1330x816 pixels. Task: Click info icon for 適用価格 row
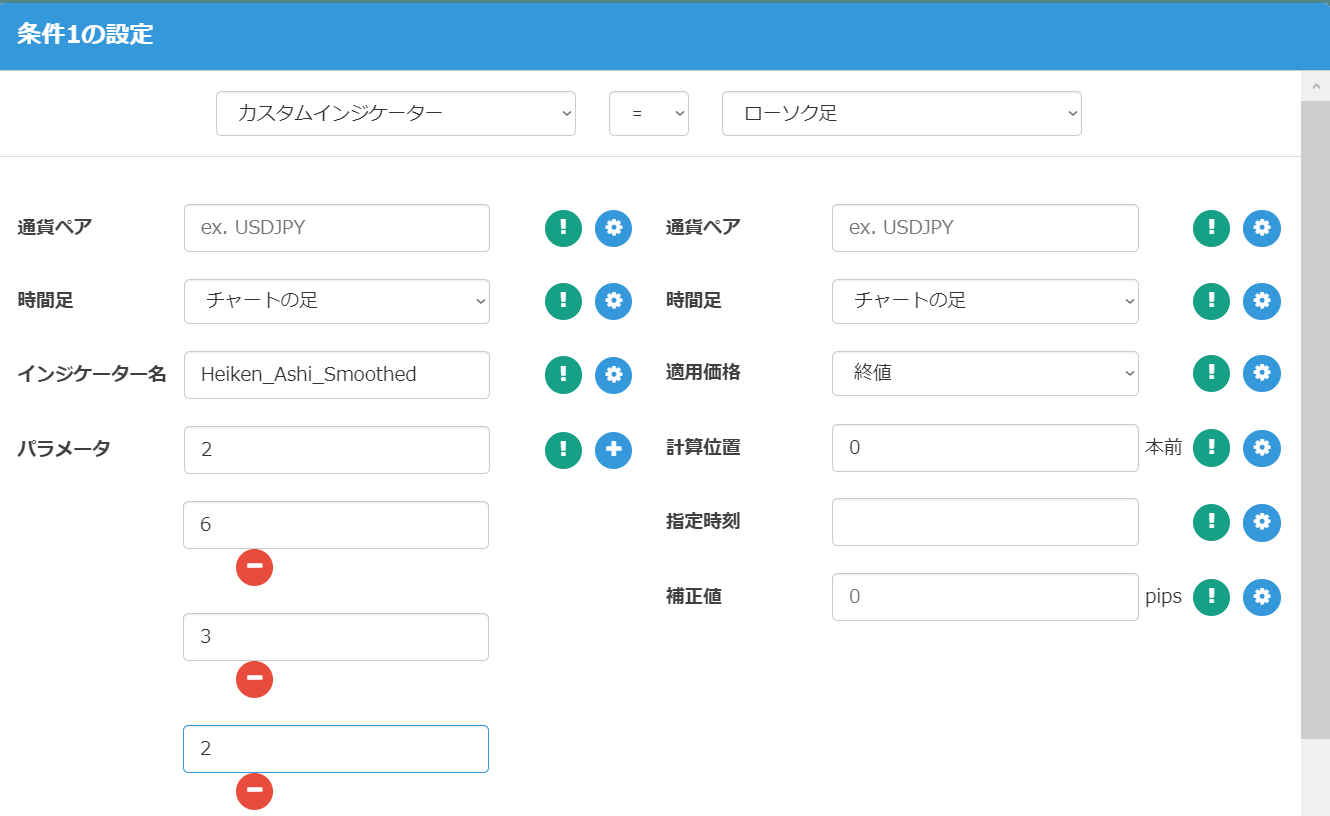click(x=1211, y=373)
